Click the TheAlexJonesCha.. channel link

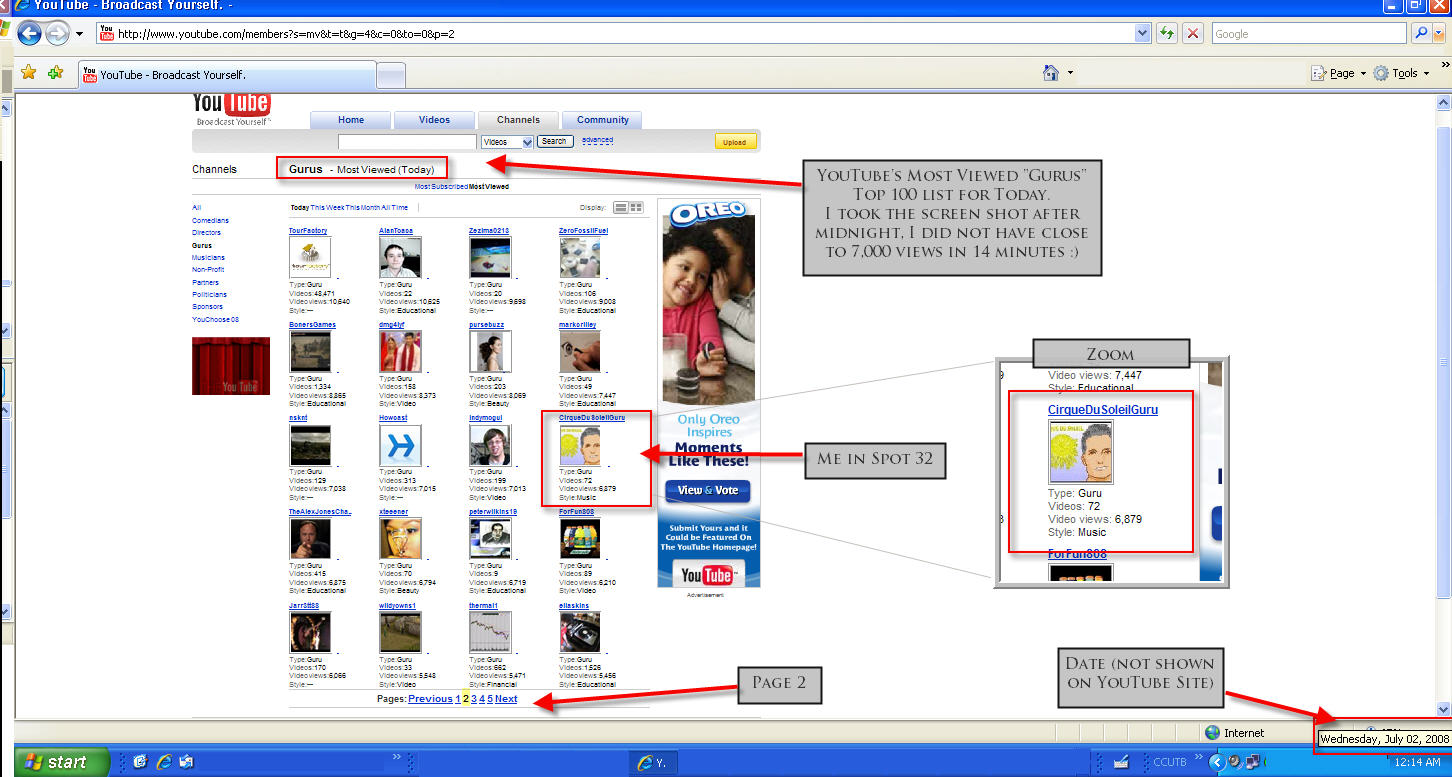tap(320, 511)
